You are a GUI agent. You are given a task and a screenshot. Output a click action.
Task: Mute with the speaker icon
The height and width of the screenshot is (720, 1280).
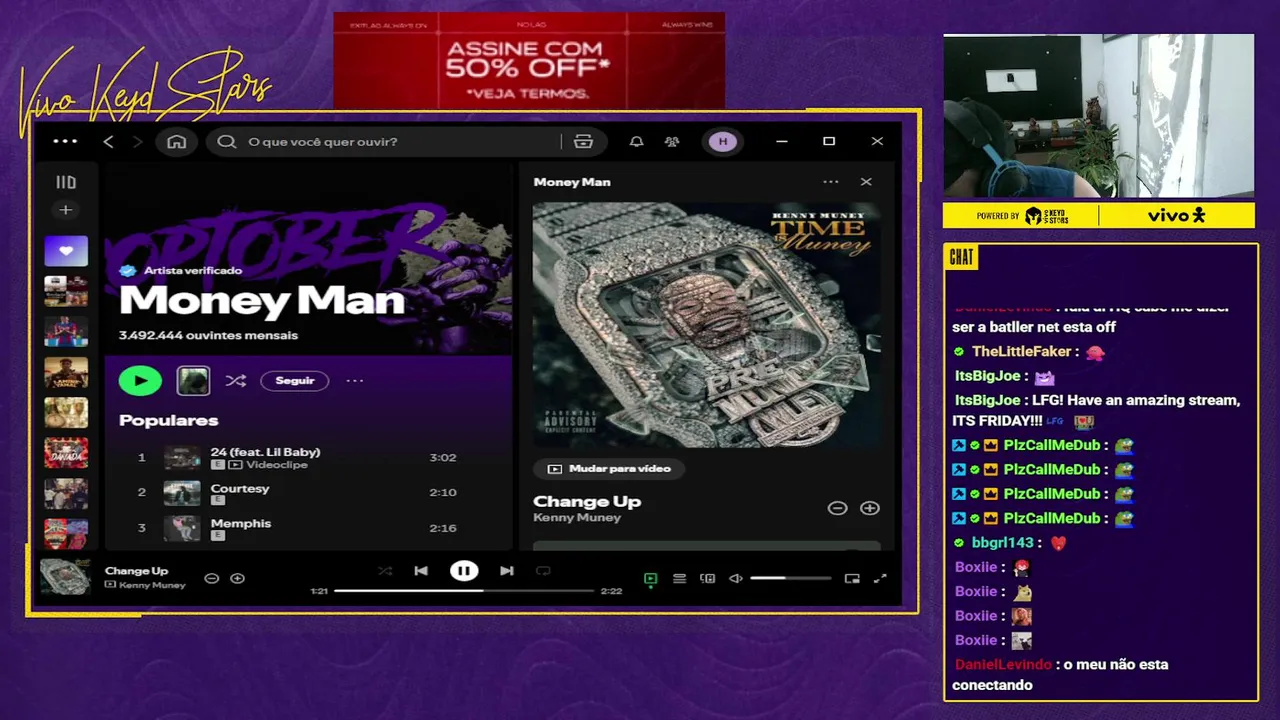click(x=736, y=578)
